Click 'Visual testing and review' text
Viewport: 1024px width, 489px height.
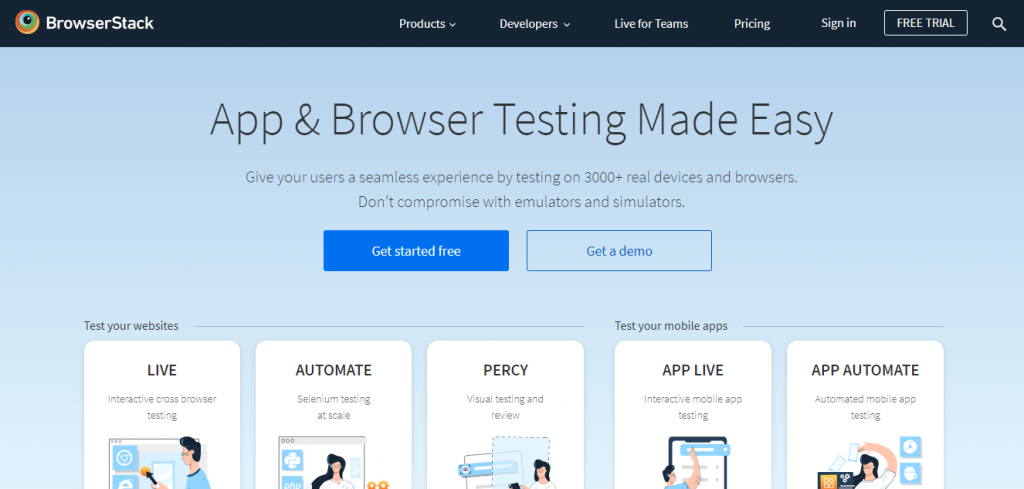(x=505, y=407)
